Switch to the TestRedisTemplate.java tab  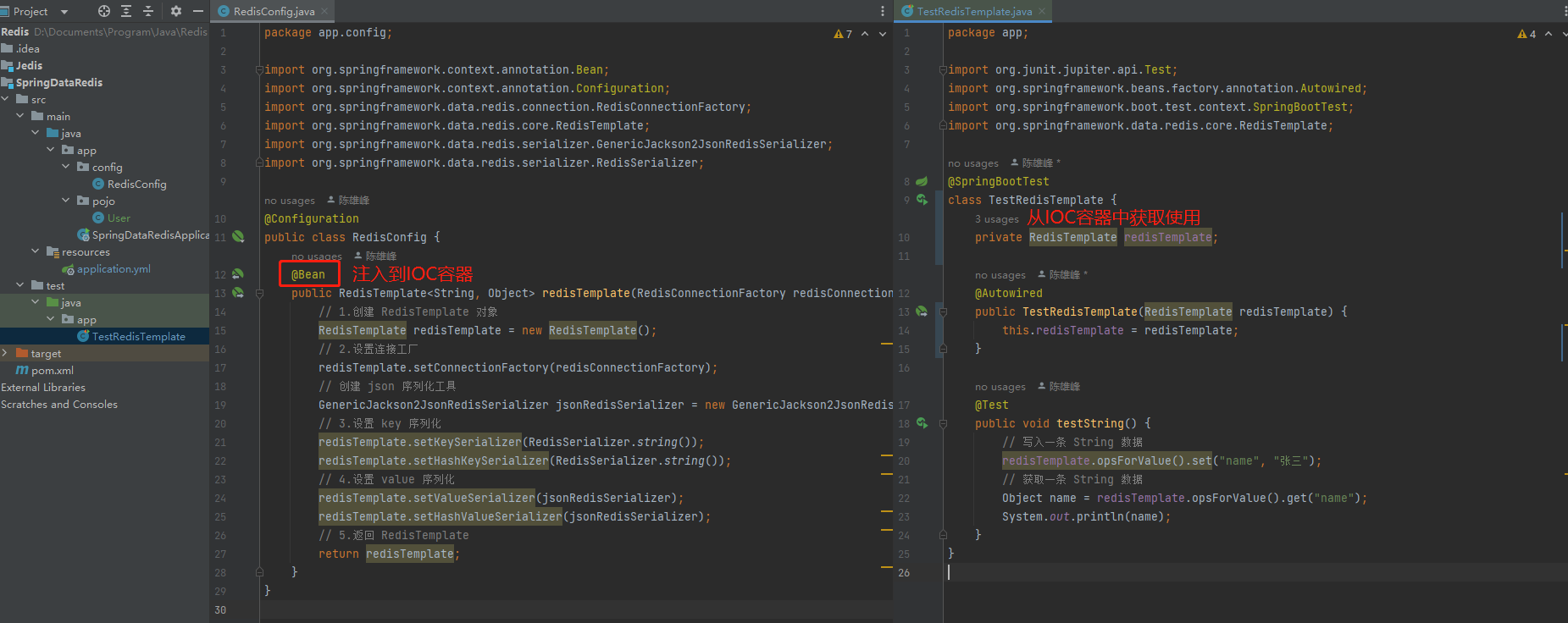click(974, 11)
